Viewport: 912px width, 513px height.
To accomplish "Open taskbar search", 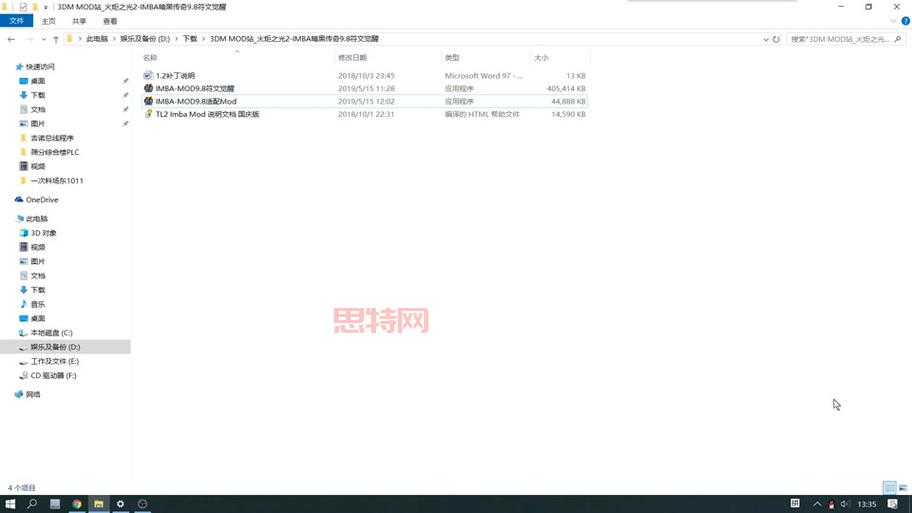I will [x=32, y=504].
